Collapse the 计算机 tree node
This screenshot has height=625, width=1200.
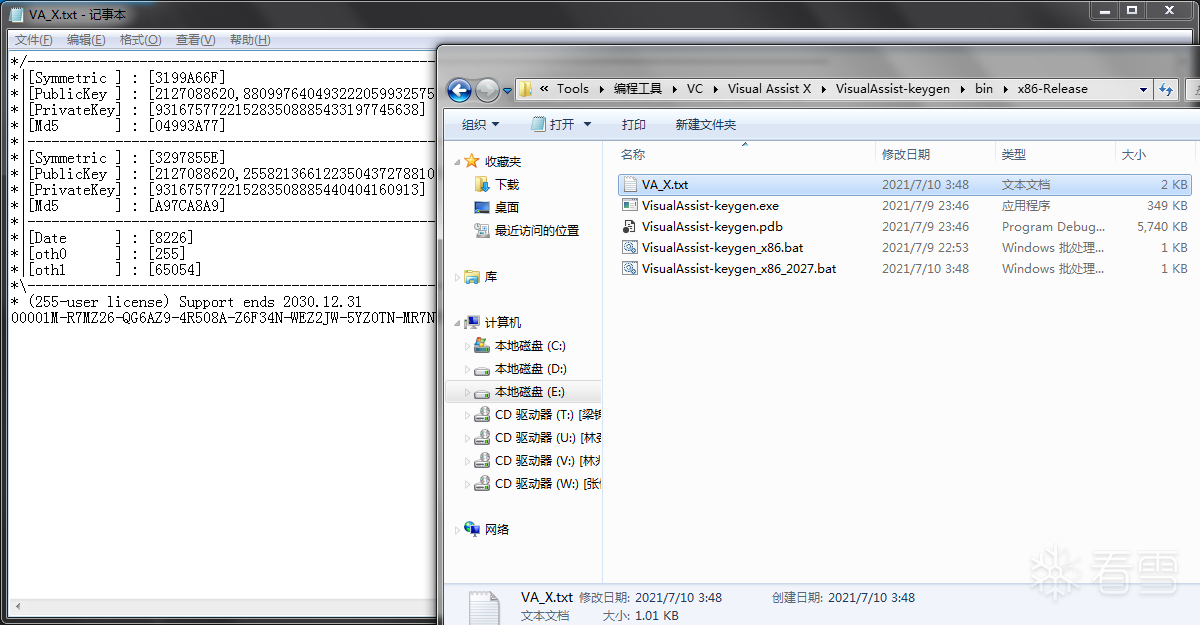(x=458, y=323)
